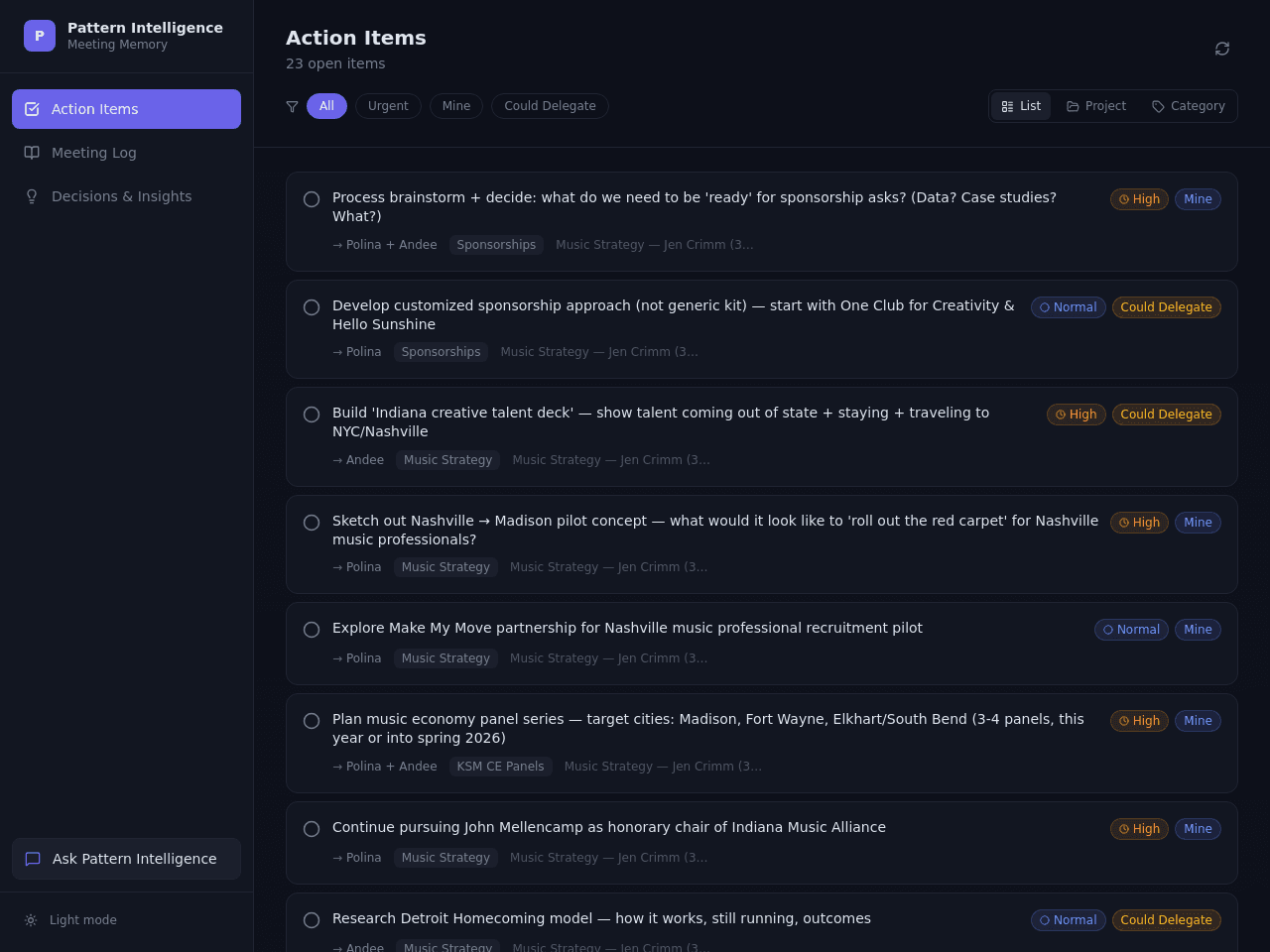Click Music Strategy tag under 'John Mellencamp' item
1270x952 pixels.
point(445,858)
